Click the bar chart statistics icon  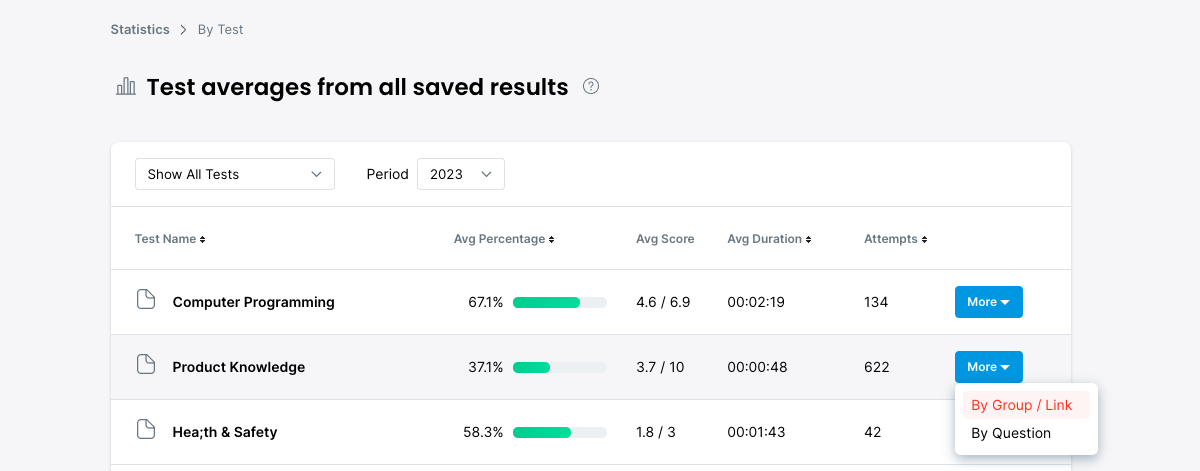click(126, 86)
